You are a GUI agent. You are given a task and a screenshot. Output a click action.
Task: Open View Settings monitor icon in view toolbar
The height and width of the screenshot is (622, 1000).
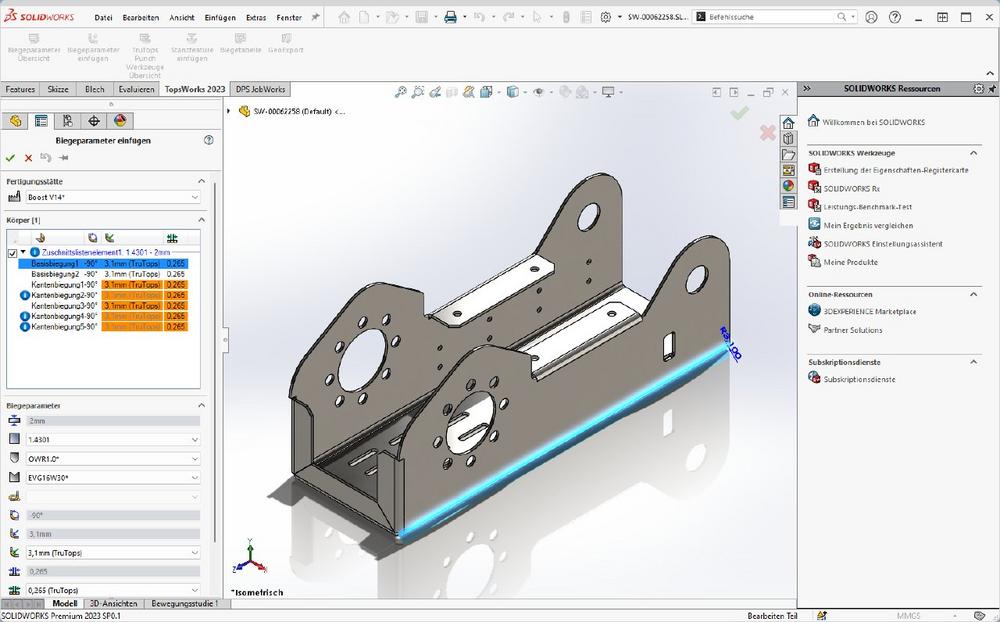(x=608, y=93)
